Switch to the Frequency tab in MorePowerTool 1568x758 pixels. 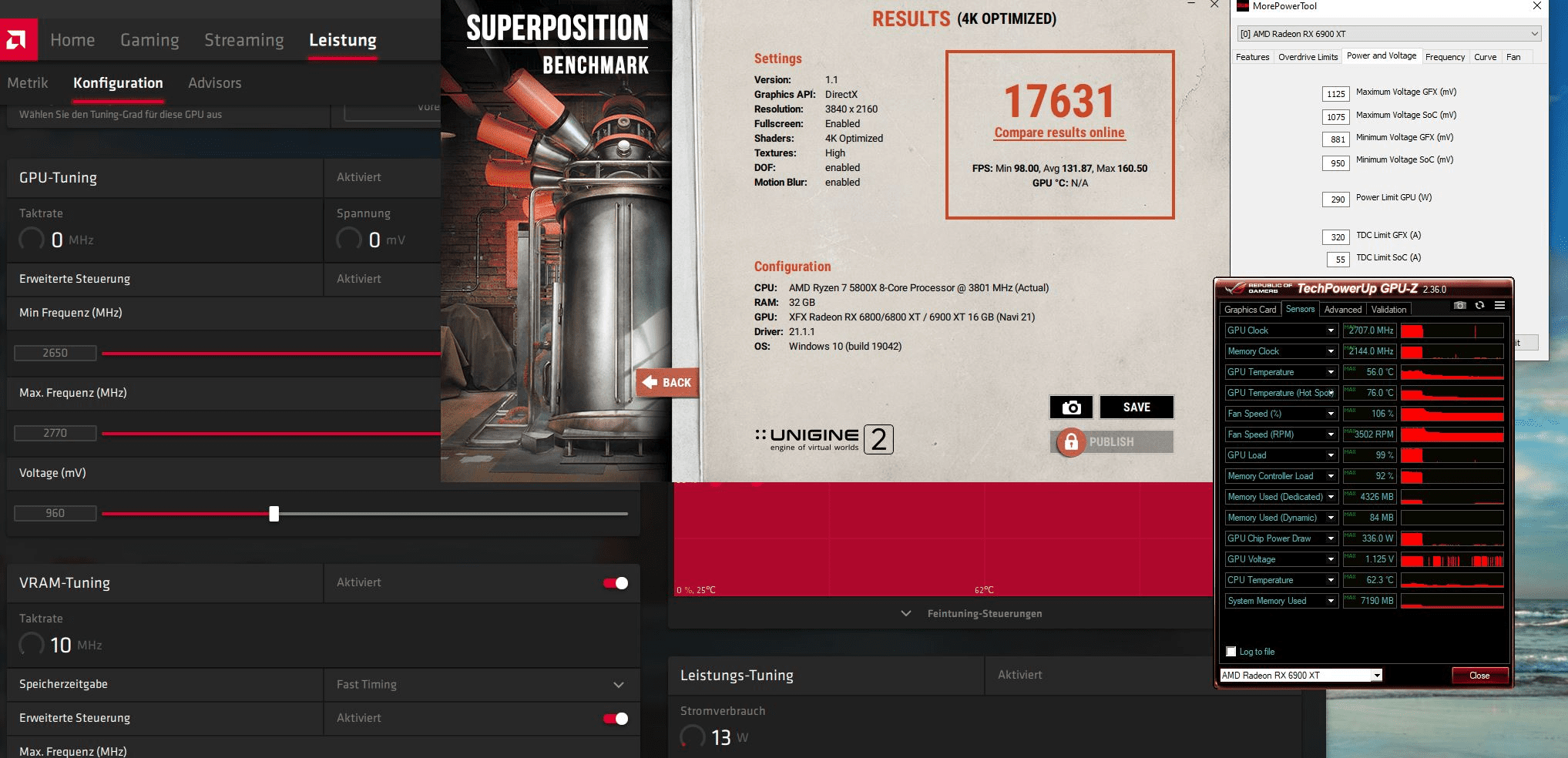coord(1445,57)
